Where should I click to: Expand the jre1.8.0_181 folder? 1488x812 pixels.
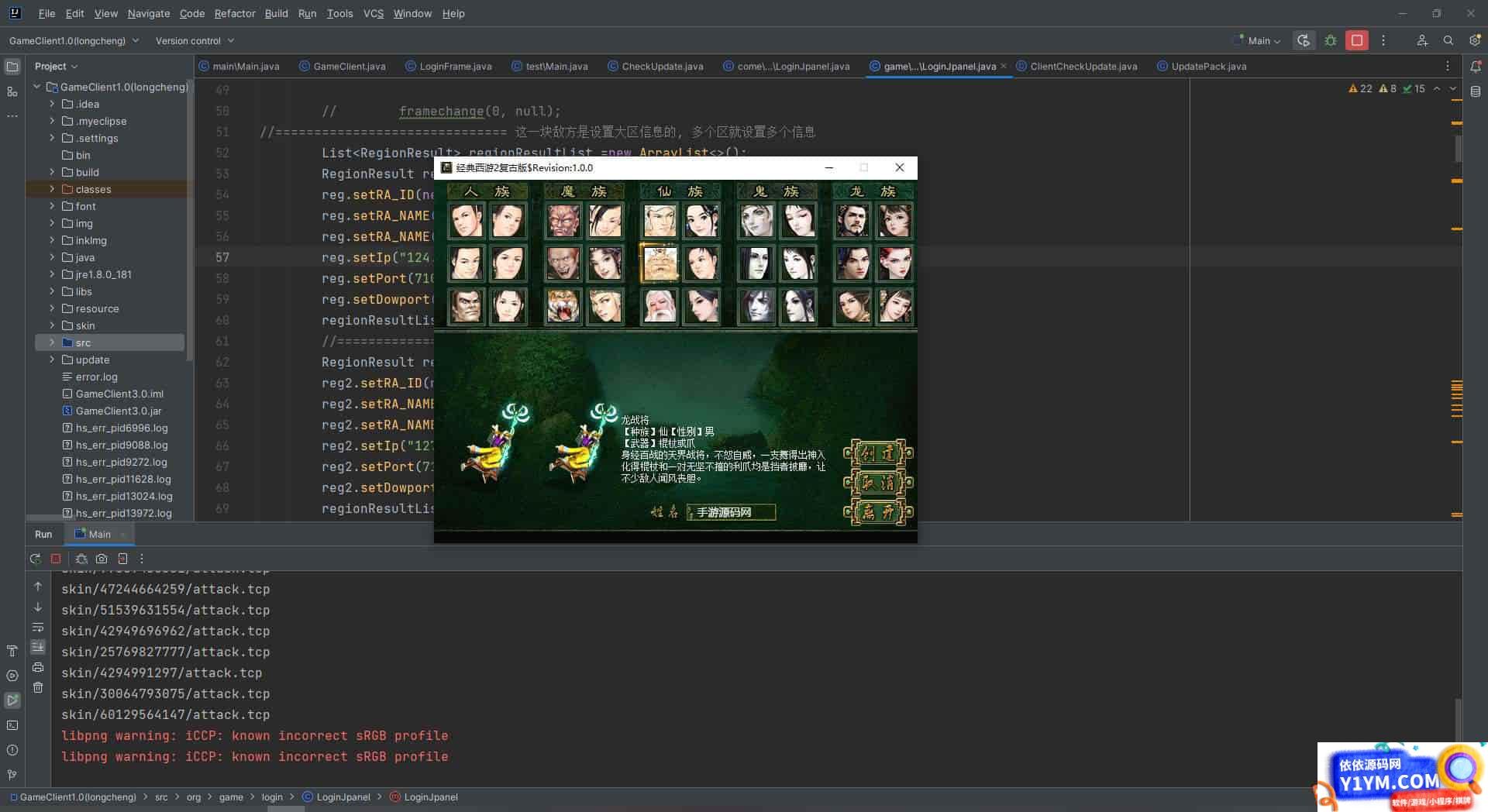coord(52,274)
